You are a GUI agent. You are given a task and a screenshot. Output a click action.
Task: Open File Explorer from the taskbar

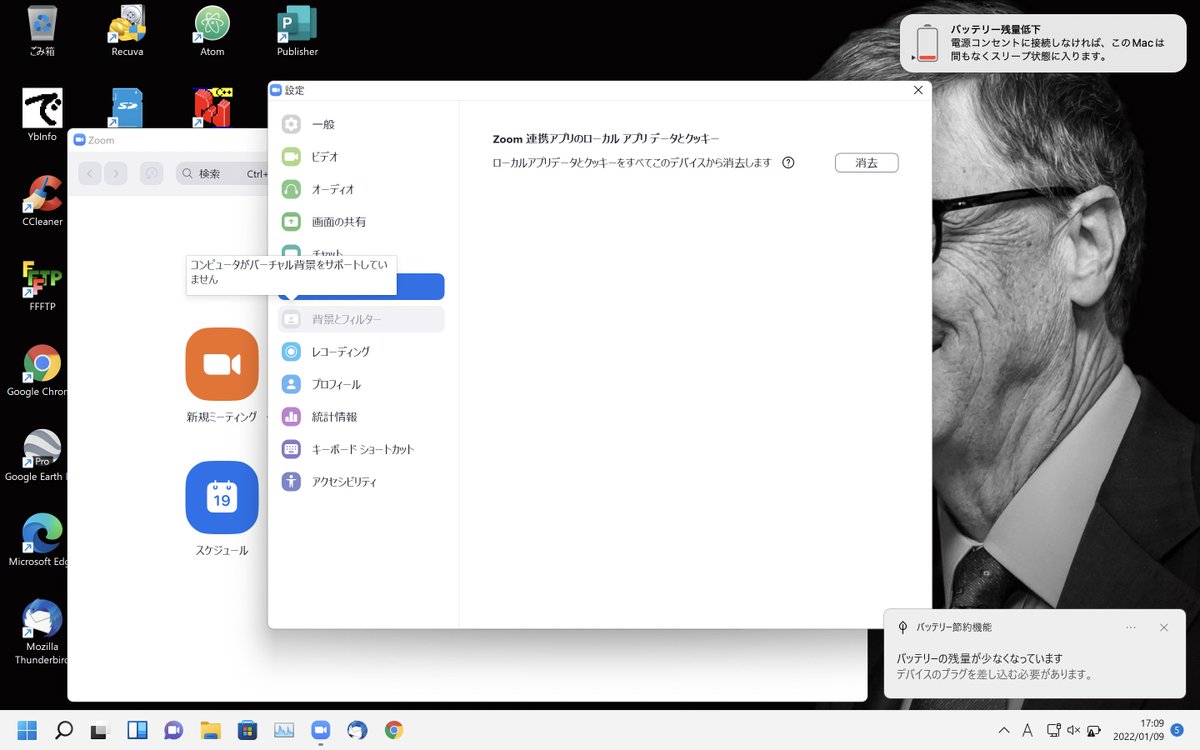(210, 730)
